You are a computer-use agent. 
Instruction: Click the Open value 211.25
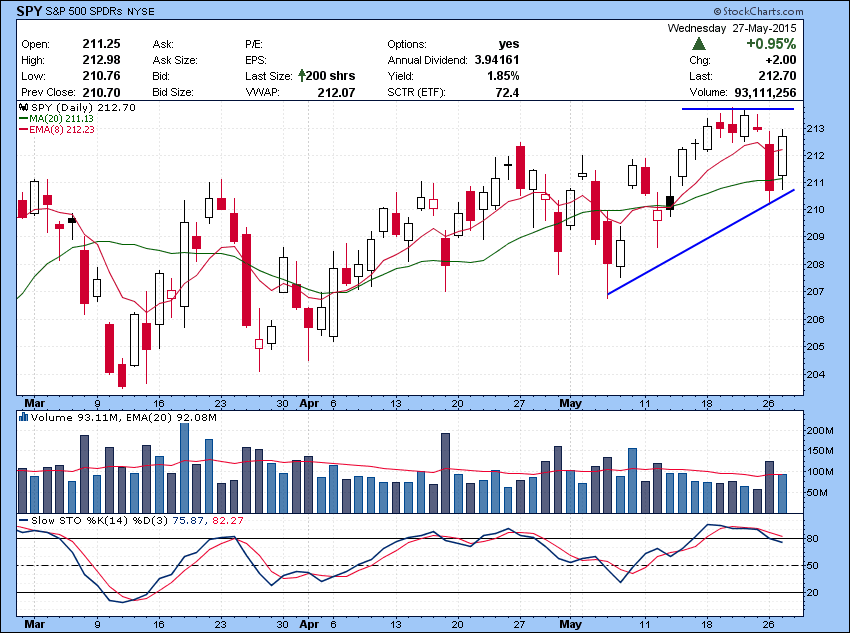101,44
